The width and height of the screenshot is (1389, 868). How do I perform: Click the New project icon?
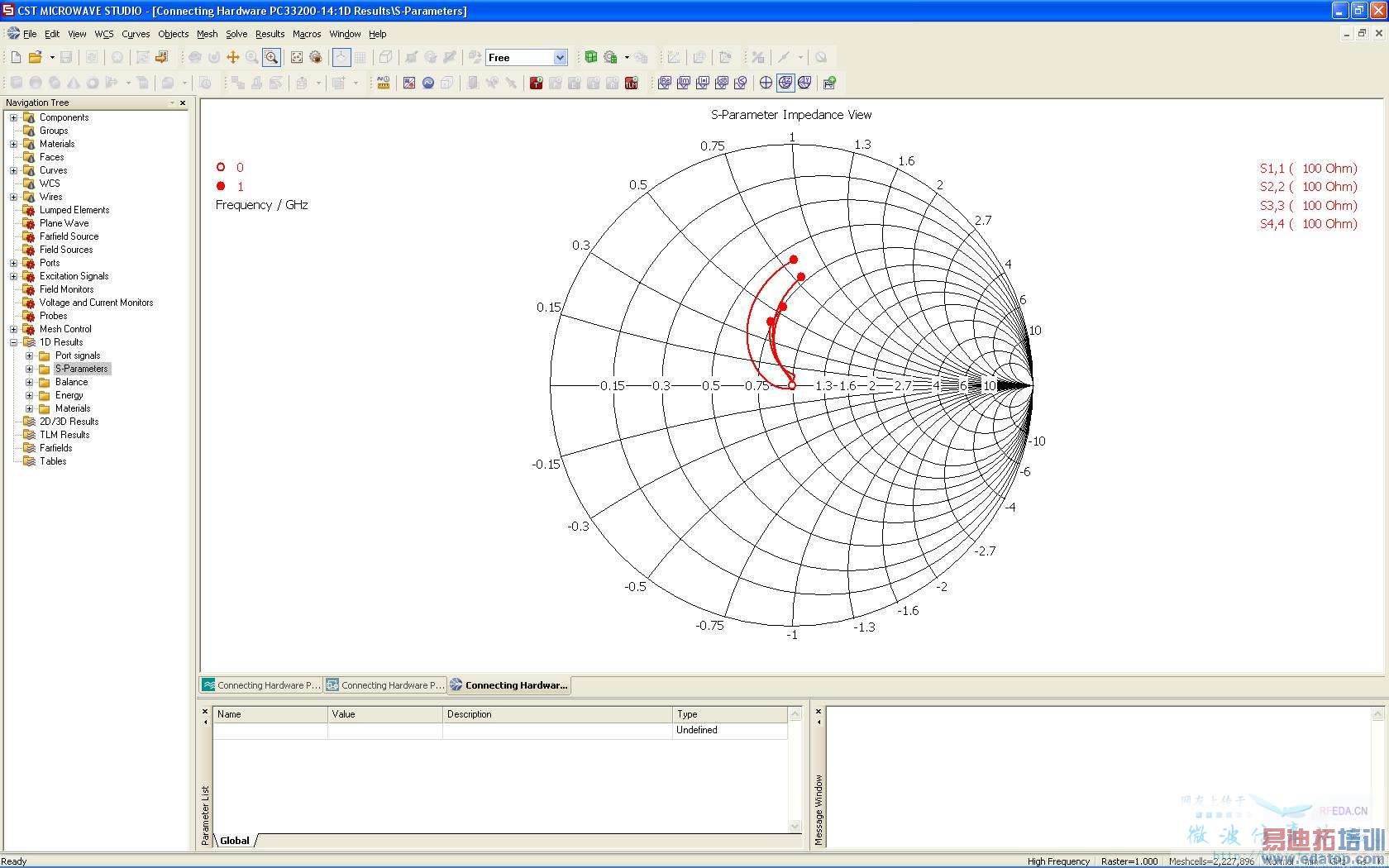point(15,57)
